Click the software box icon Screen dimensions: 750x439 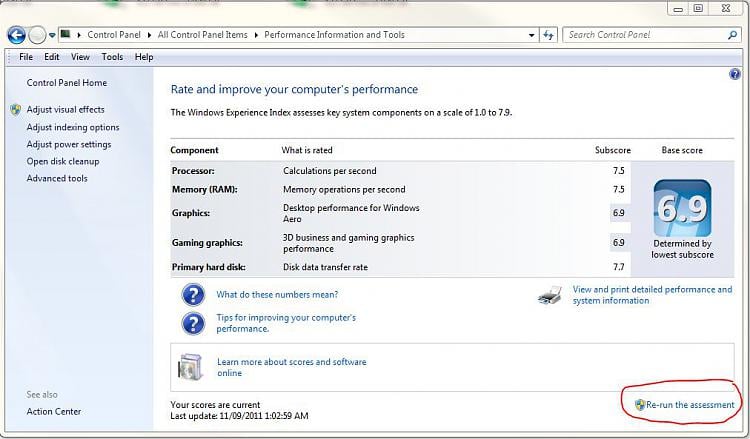tap(190, 367)
